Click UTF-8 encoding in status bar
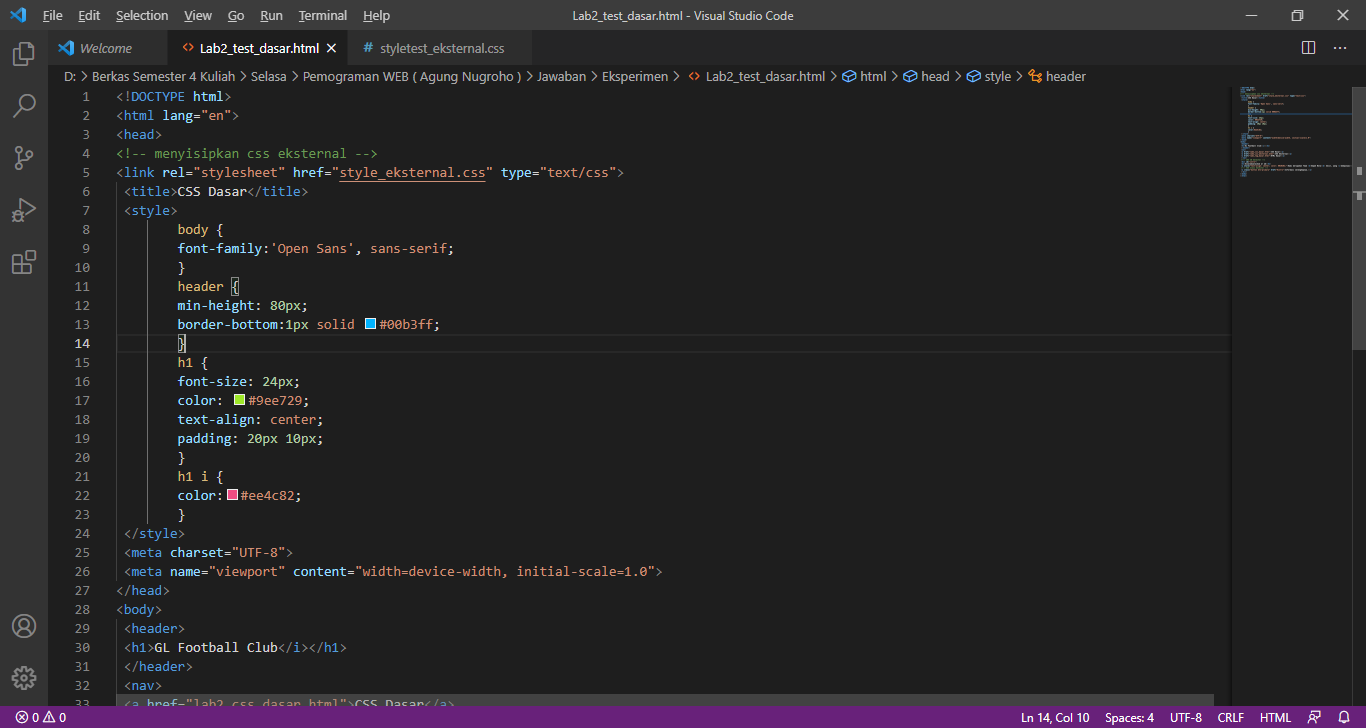 1185,717
